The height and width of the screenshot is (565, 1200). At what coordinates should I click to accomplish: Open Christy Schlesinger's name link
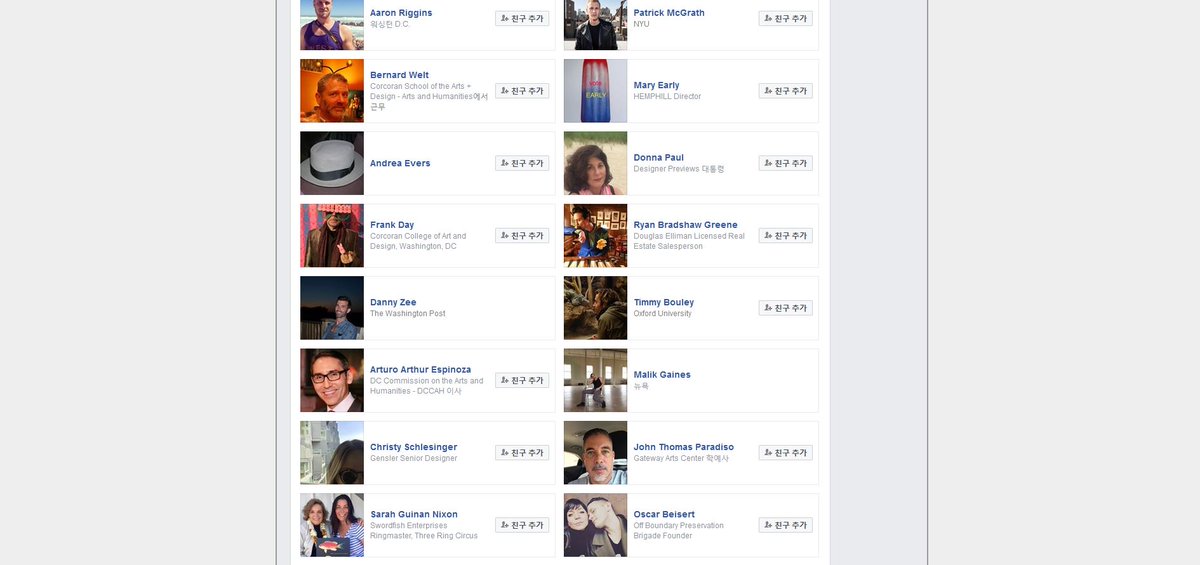click(x=414, y=447)
